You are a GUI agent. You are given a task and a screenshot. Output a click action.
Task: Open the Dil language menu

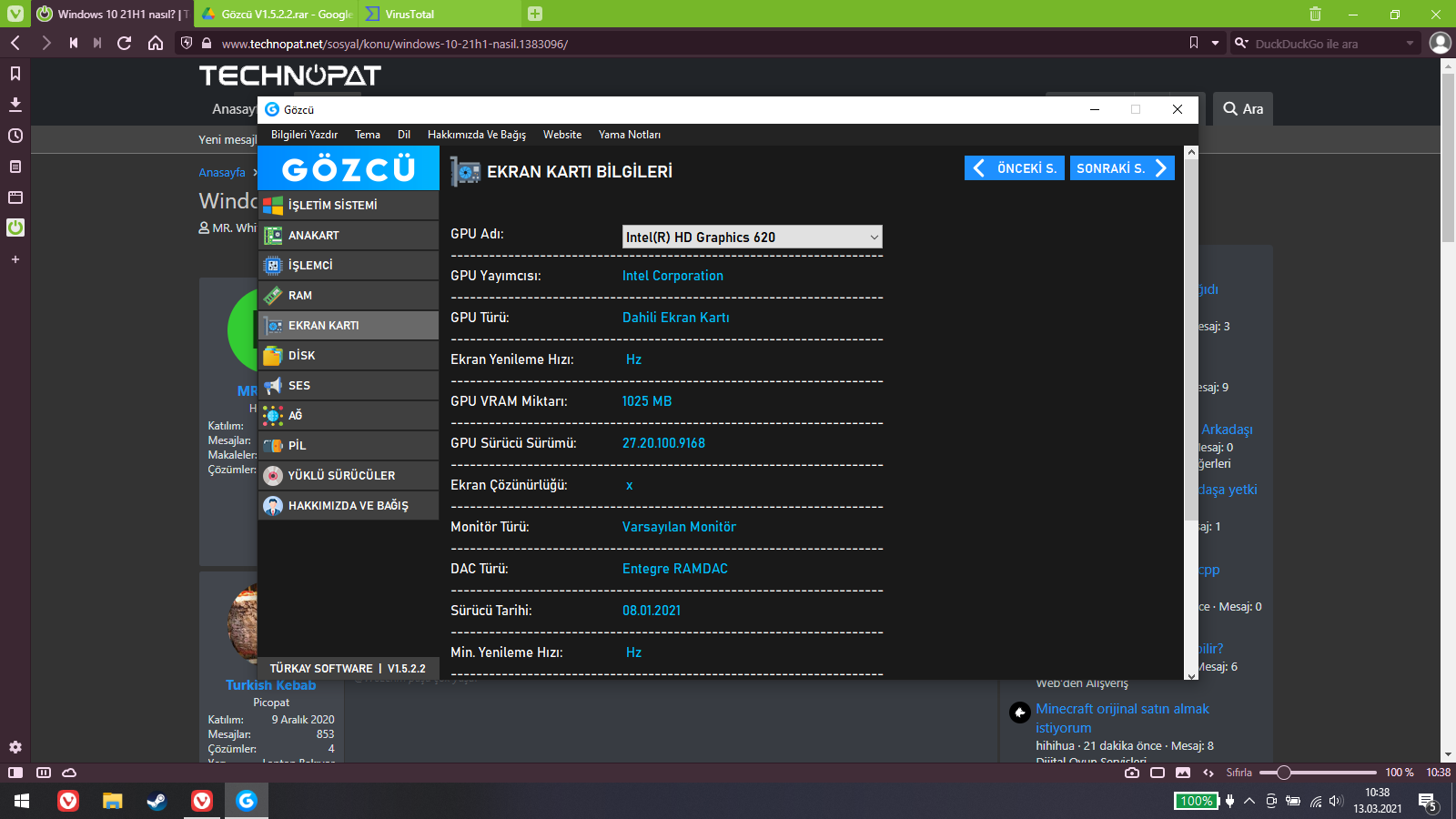(404, 135)
